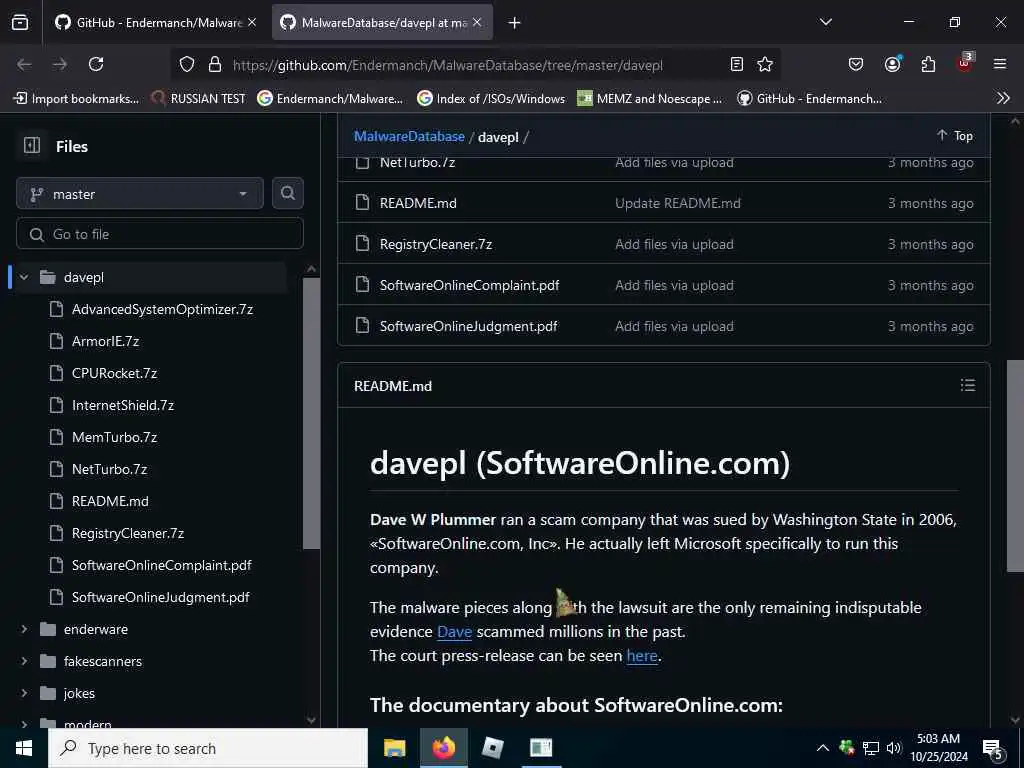Open the Import bookmarks item

point(76,99)
